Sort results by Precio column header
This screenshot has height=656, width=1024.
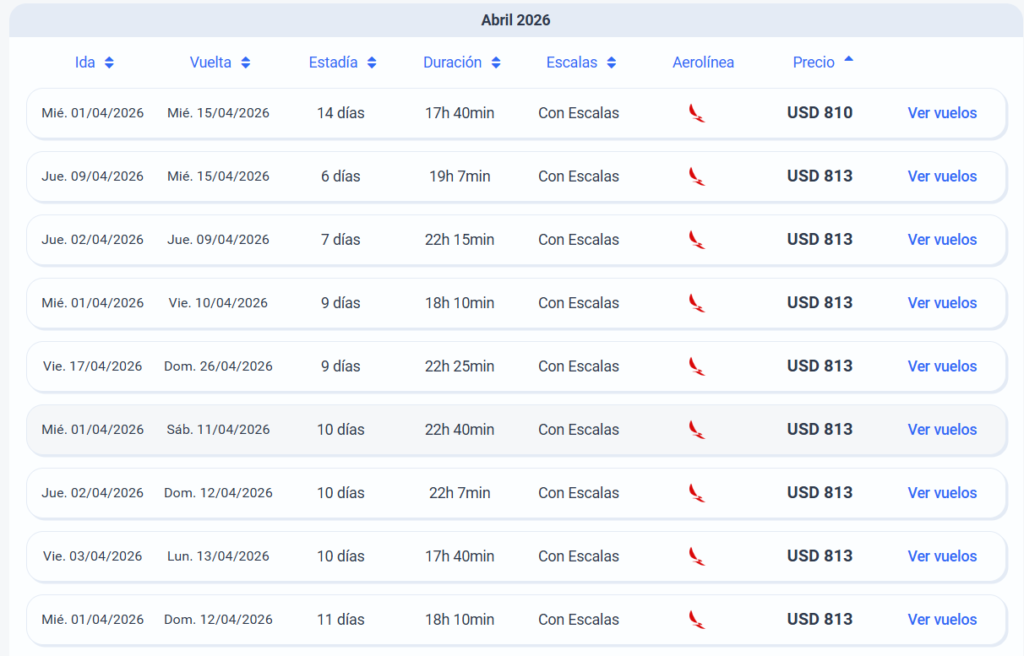pos(813,62)
